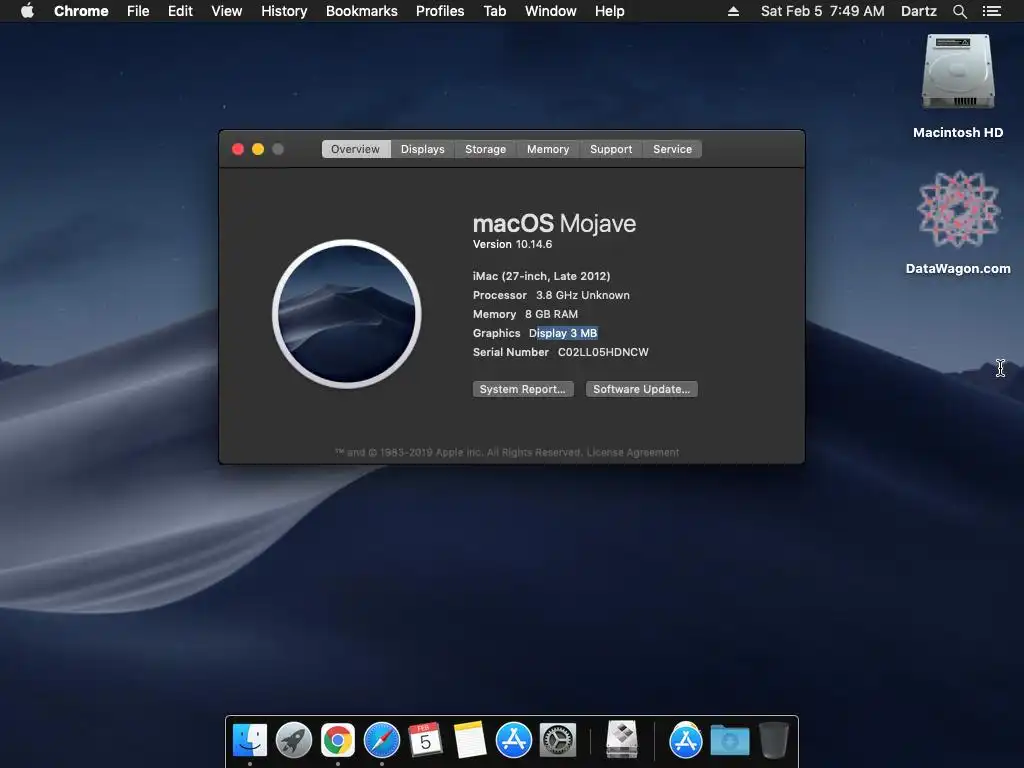
Task: Open the Notes app in dock
Action: [x=470, y=741]
